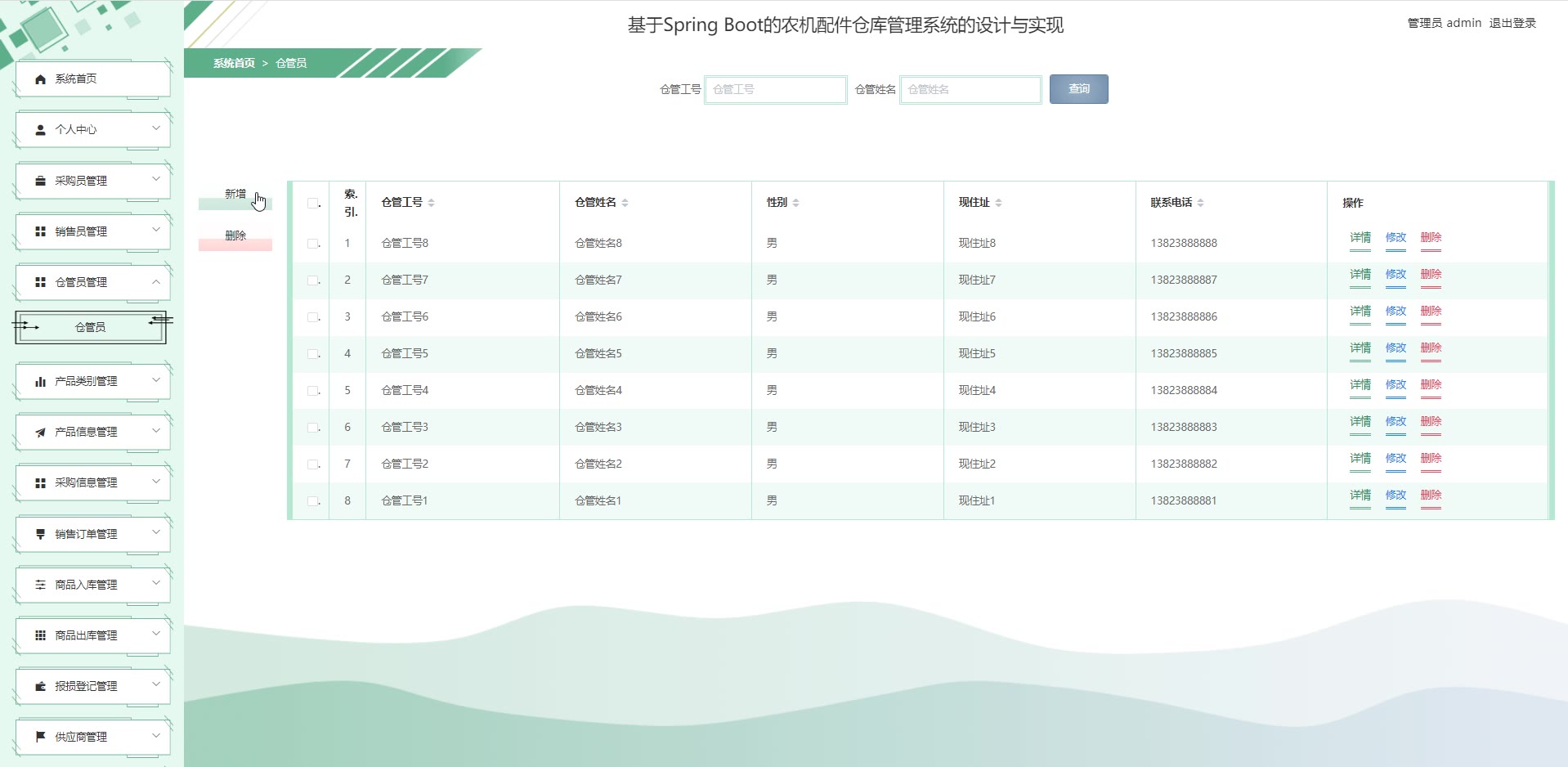Sort by 仓管姓名 column arrows
Screen dimensions: 1568x767
coord(625,203)
